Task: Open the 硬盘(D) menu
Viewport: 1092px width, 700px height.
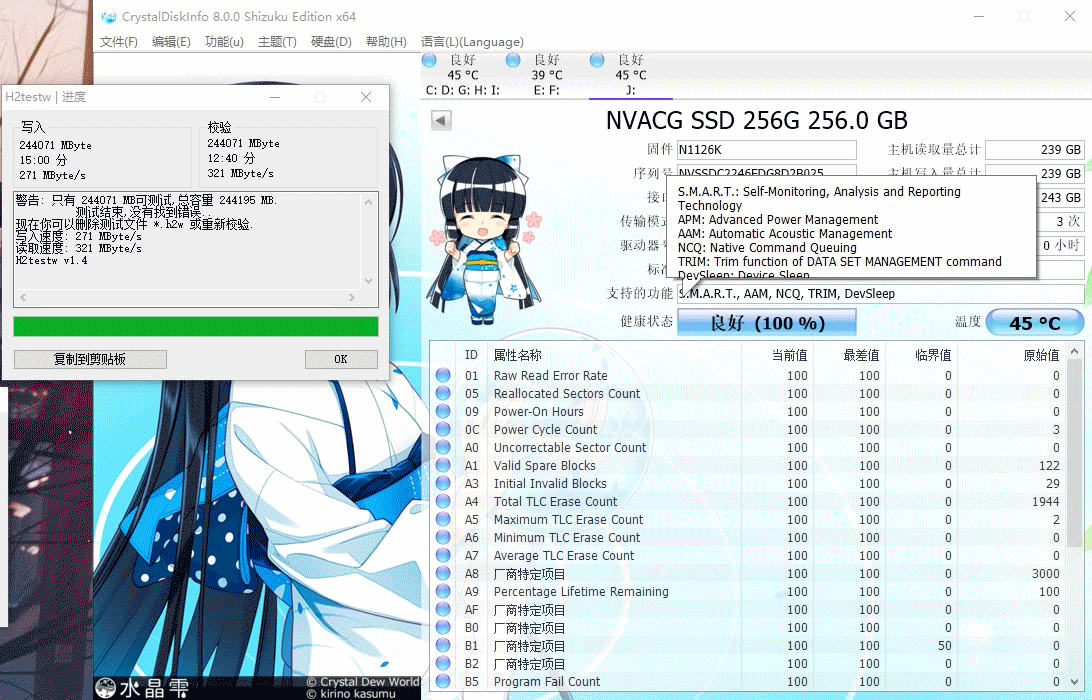Action: pos(331,42)
